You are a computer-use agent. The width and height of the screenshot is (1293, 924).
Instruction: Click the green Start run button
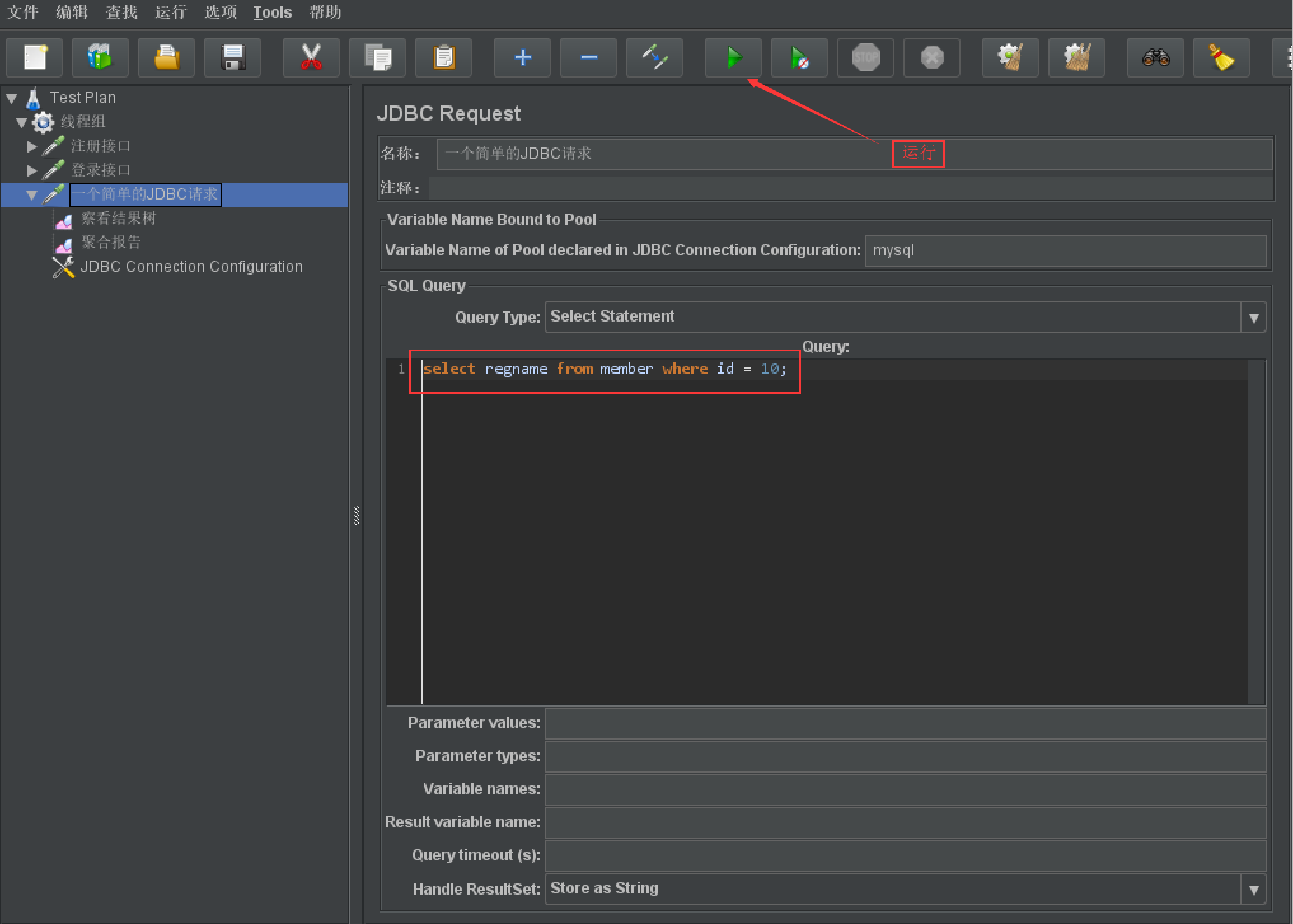click(733, 58)
